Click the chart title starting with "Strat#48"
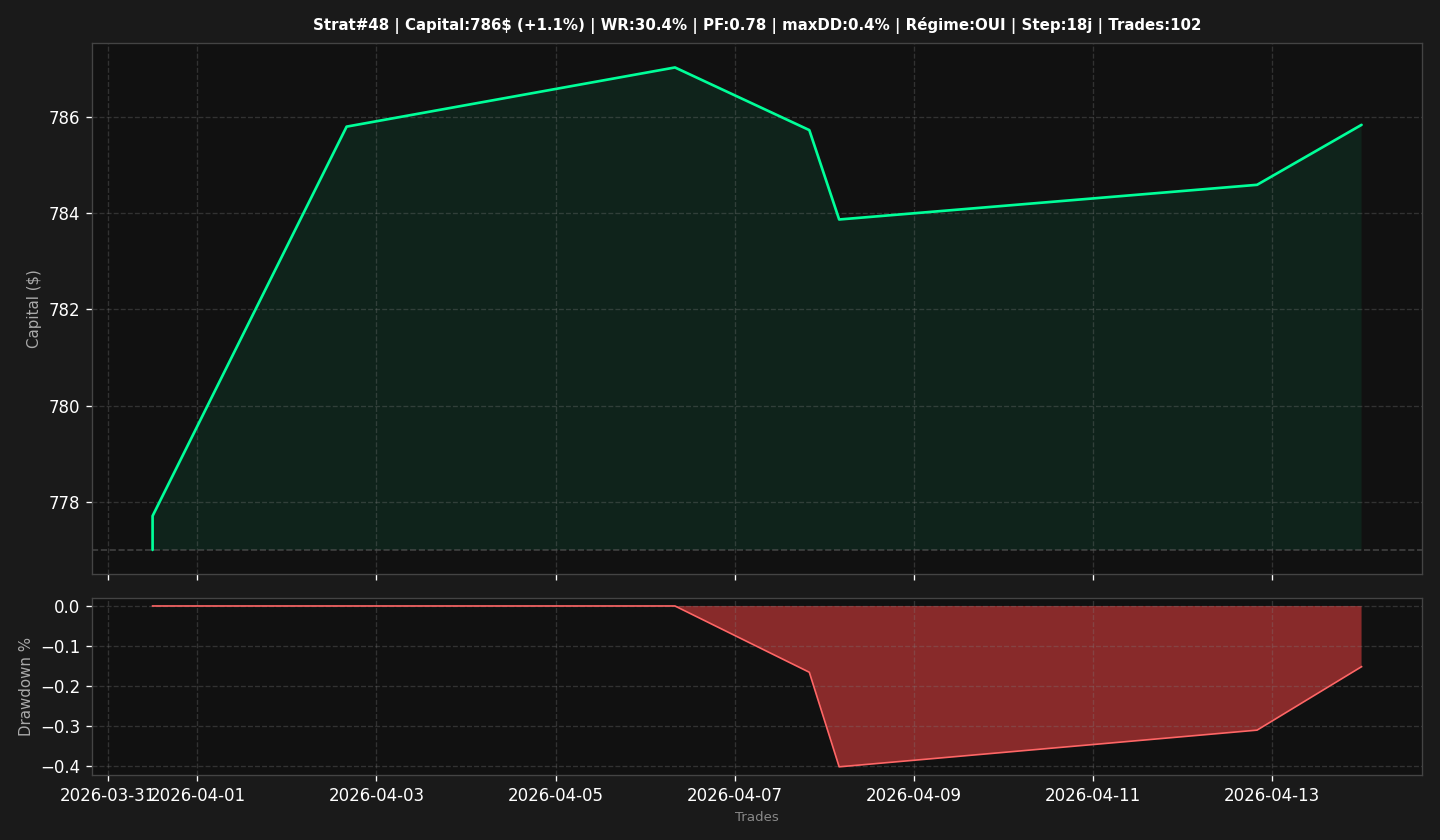Screen dimensions: 1440x840 pyautogui.click(x=757, y=25)
